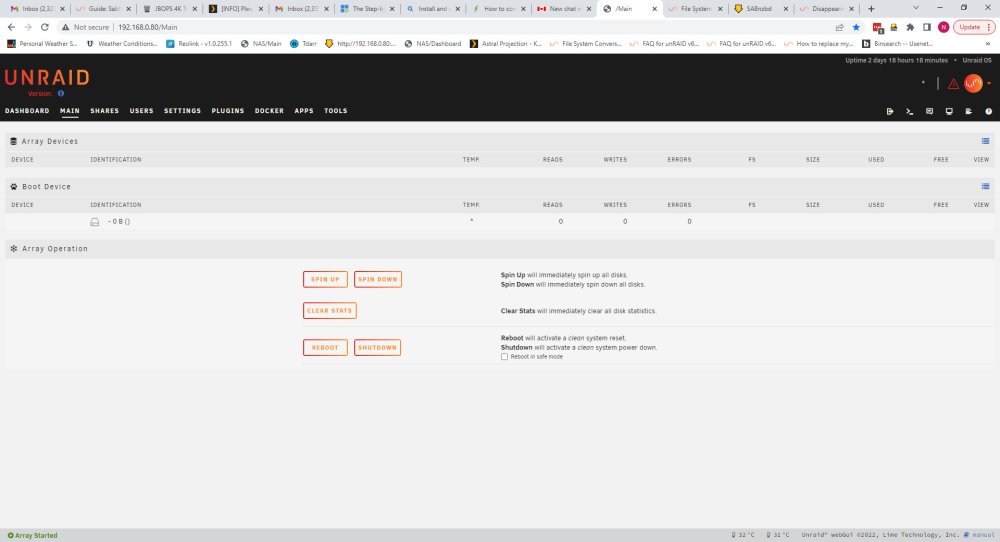Open the browser extensions puzzle icon
The width and height of the screenshot is (1000, 542).
point(910,27)
